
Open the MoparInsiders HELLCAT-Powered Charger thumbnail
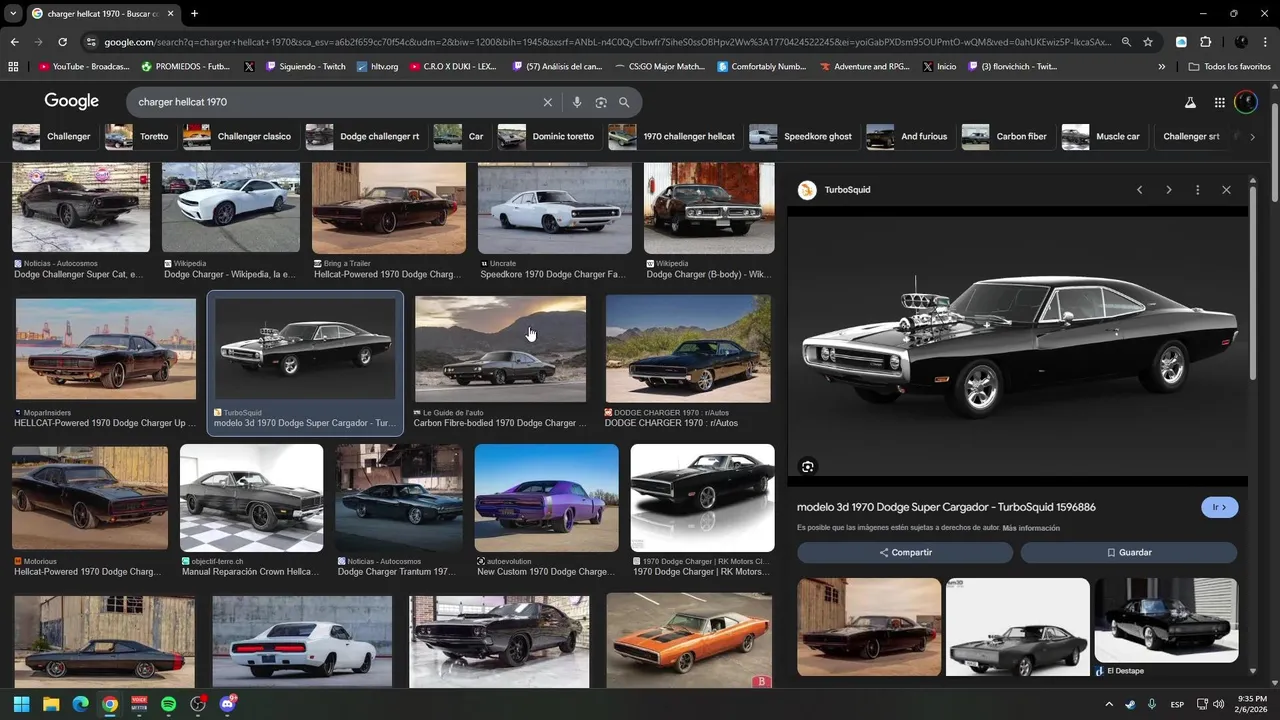coord(106,349)
